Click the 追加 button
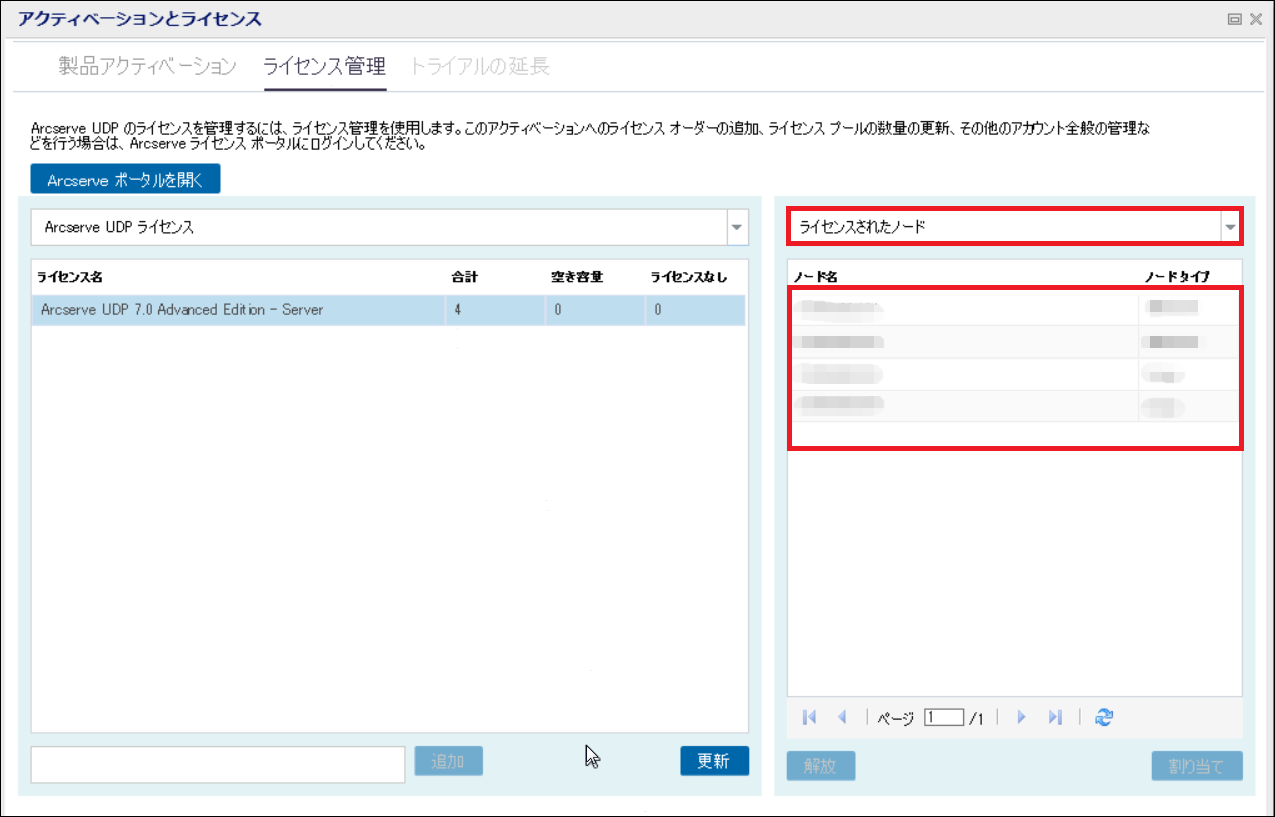This screenshot has height=817, width=1275. point(449,761)
